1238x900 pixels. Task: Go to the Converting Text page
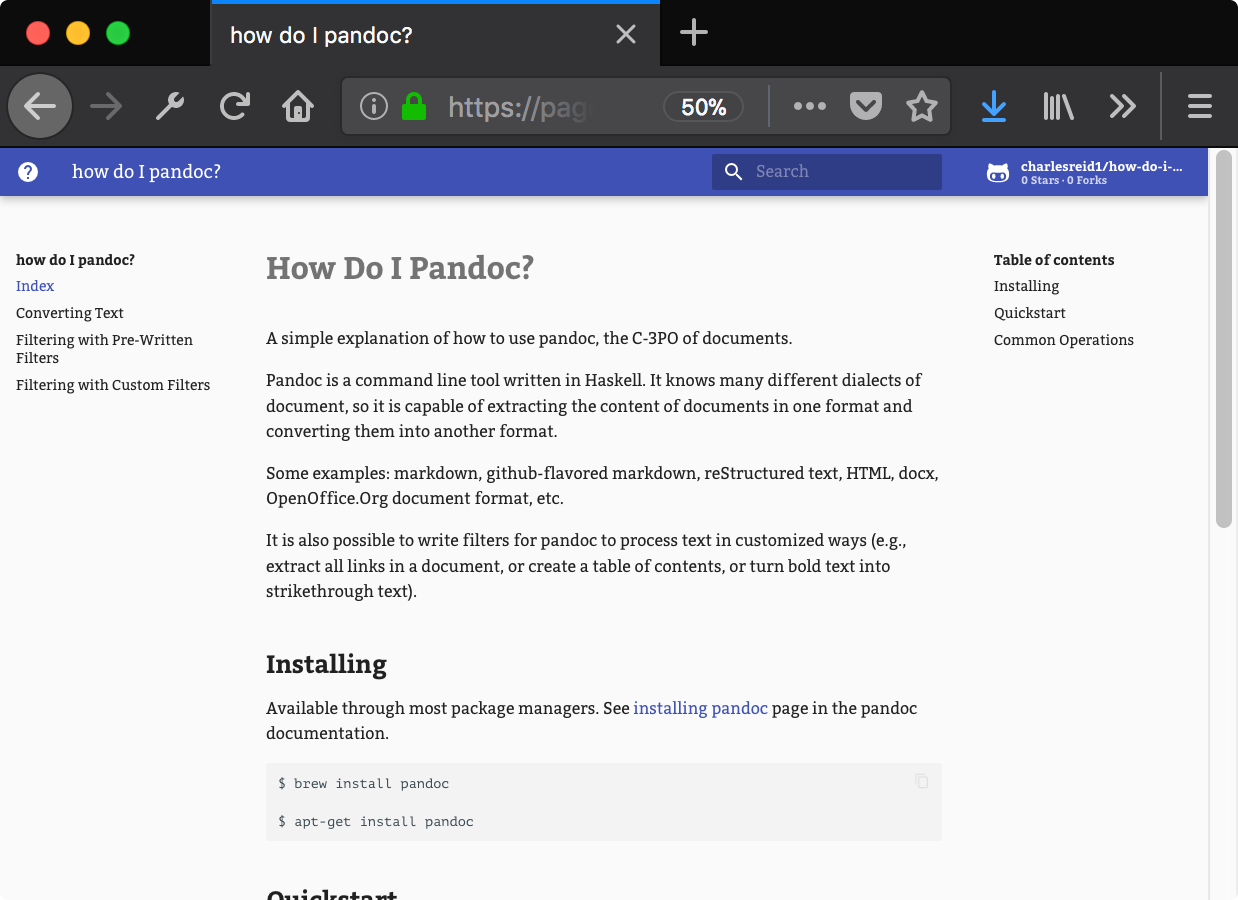(x=70, y=313)
